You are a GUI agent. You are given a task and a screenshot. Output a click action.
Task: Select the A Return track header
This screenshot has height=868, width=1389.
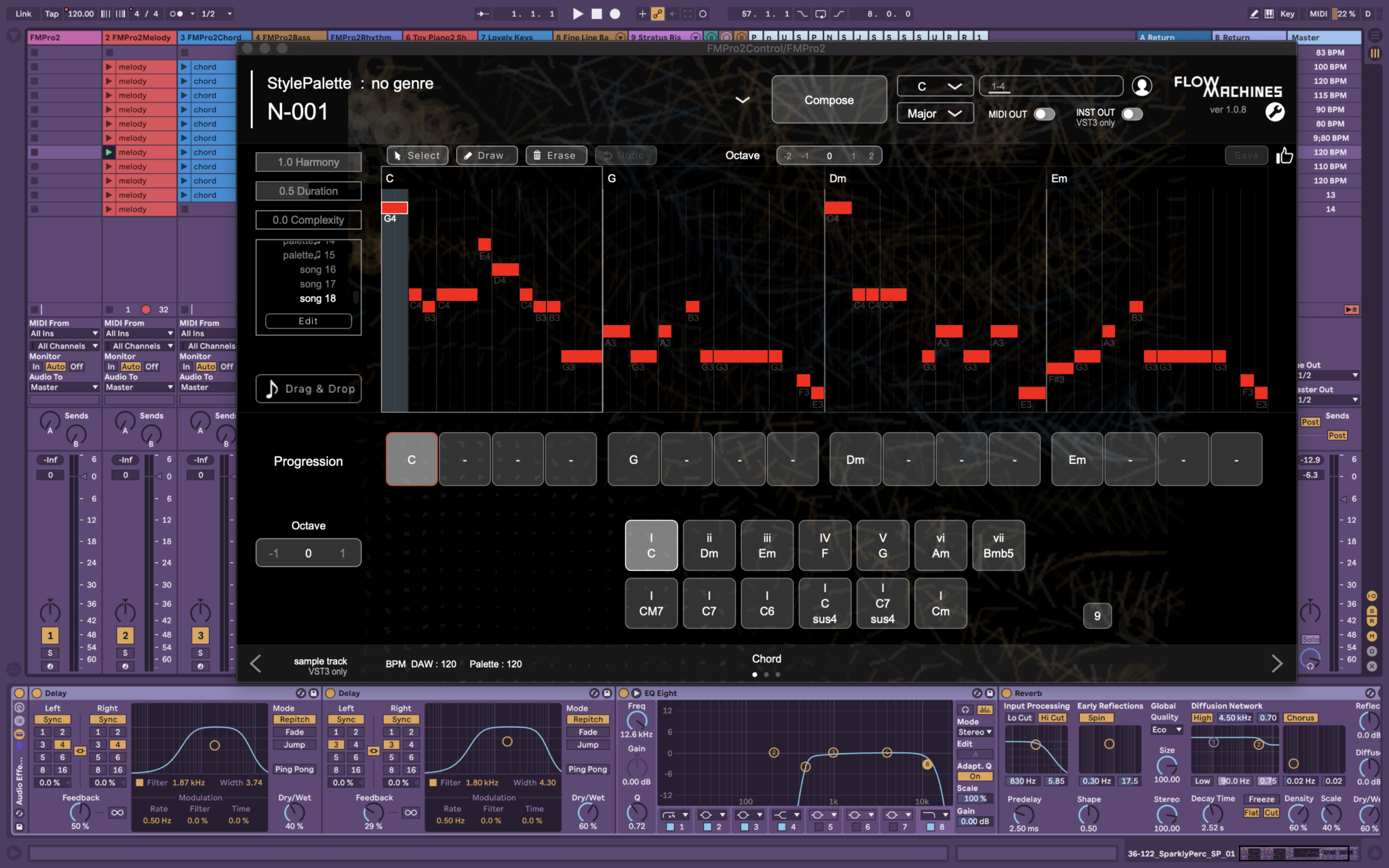coord(1175,37)
